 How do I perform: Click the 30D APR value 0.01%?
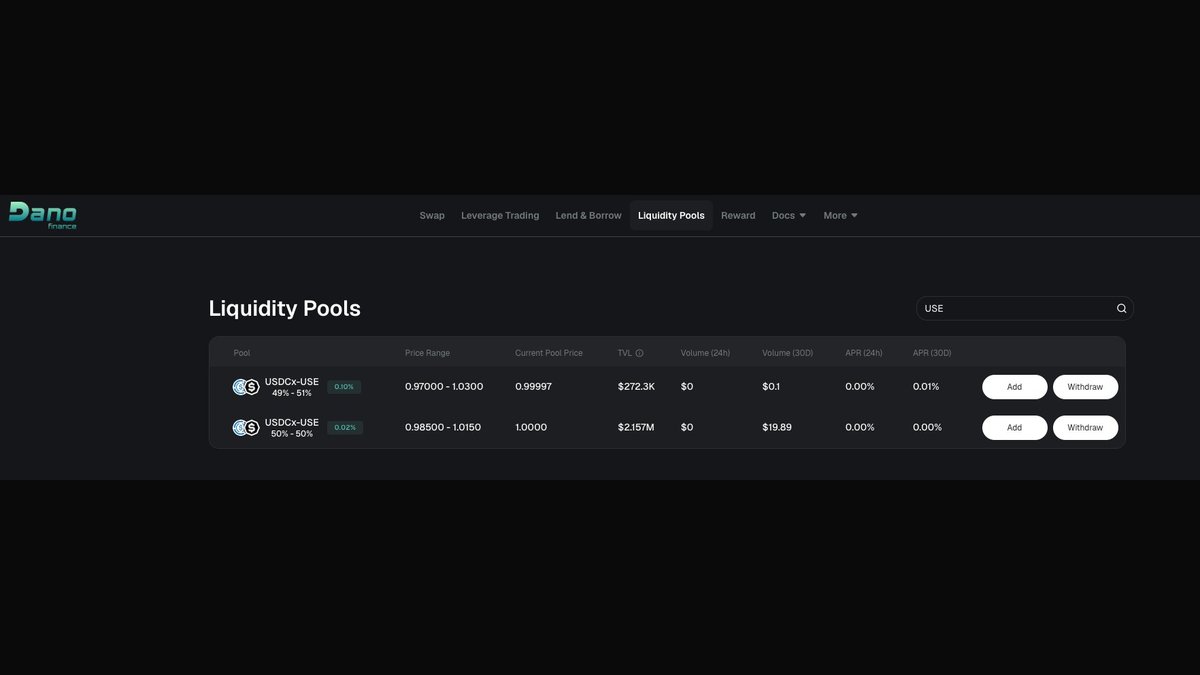click(x=926, y=387)
